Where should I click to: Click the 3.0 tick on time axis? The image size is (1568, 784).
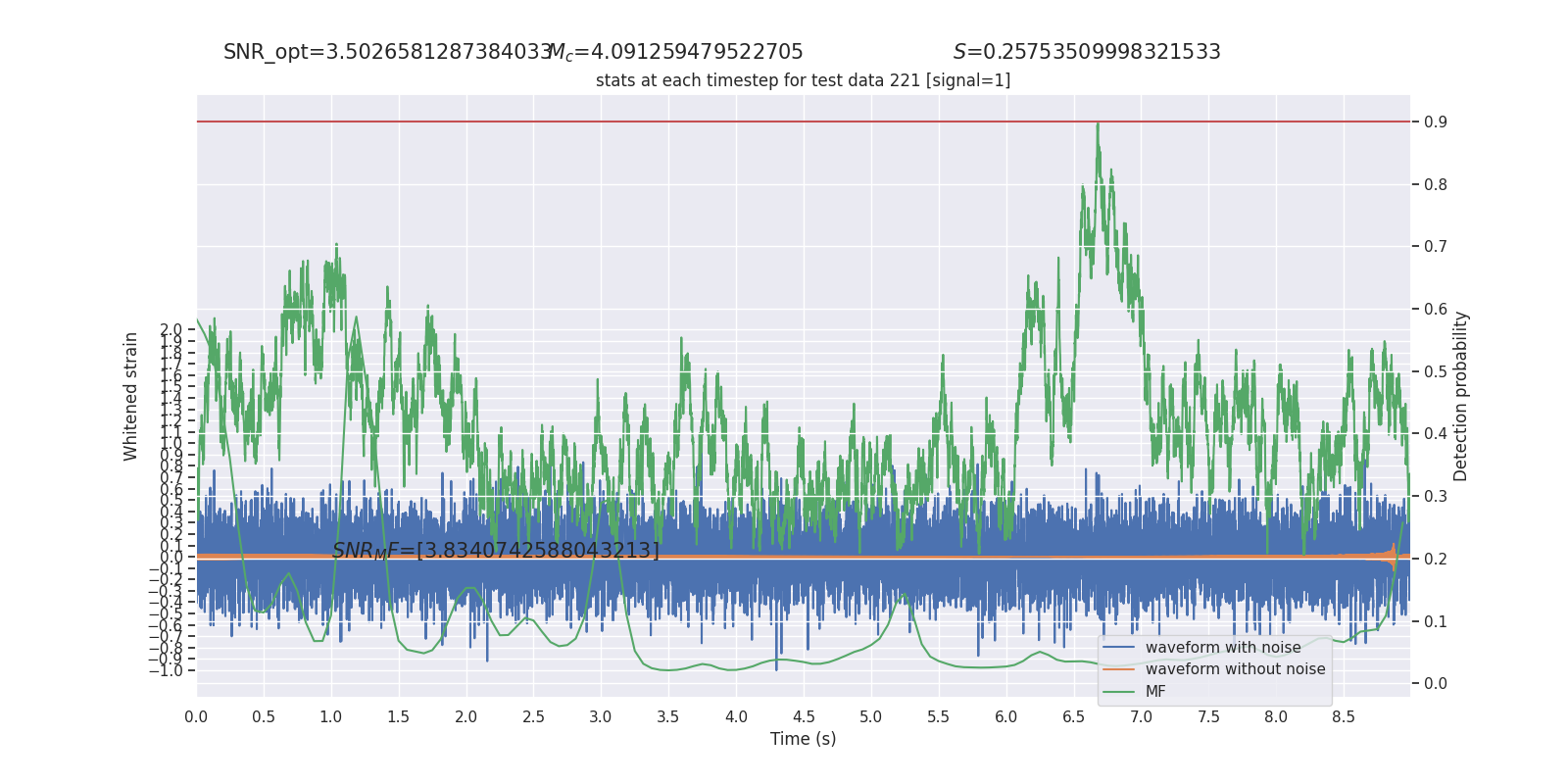(x=601, y=717)
